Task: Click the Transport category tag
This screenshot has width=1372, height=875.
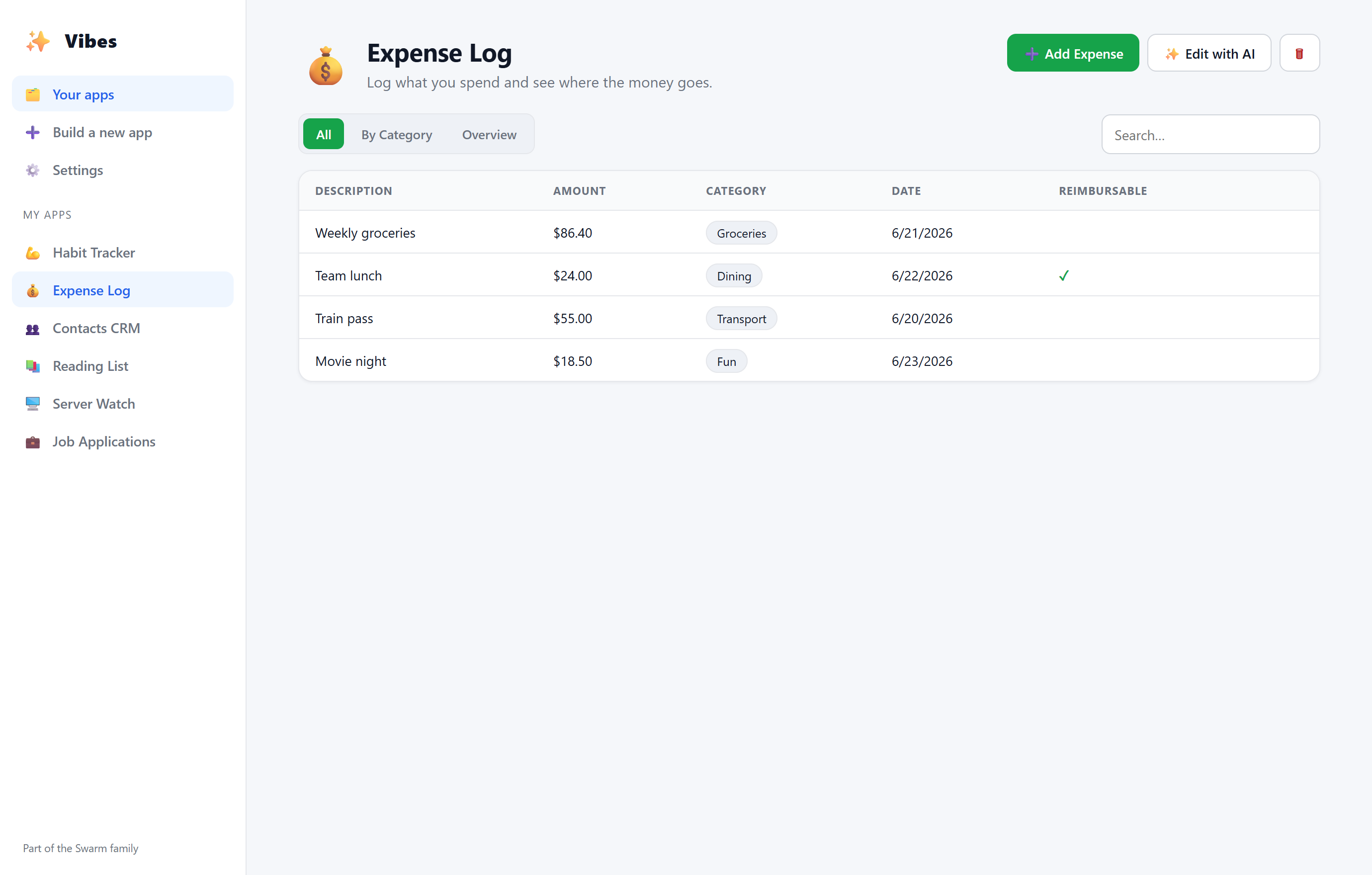Action: tap(741, 319)
